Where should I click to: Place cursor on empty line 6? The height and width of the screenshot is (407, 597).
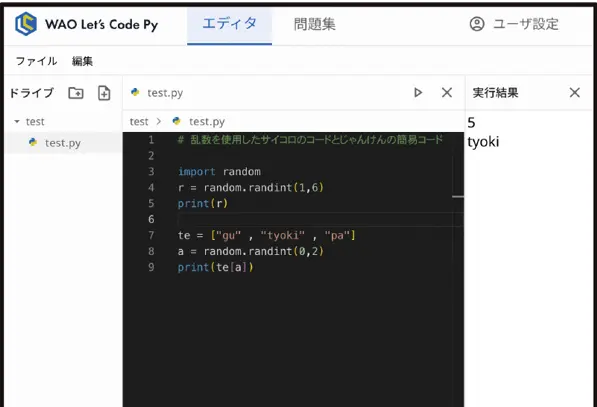[x=320, y=219]
